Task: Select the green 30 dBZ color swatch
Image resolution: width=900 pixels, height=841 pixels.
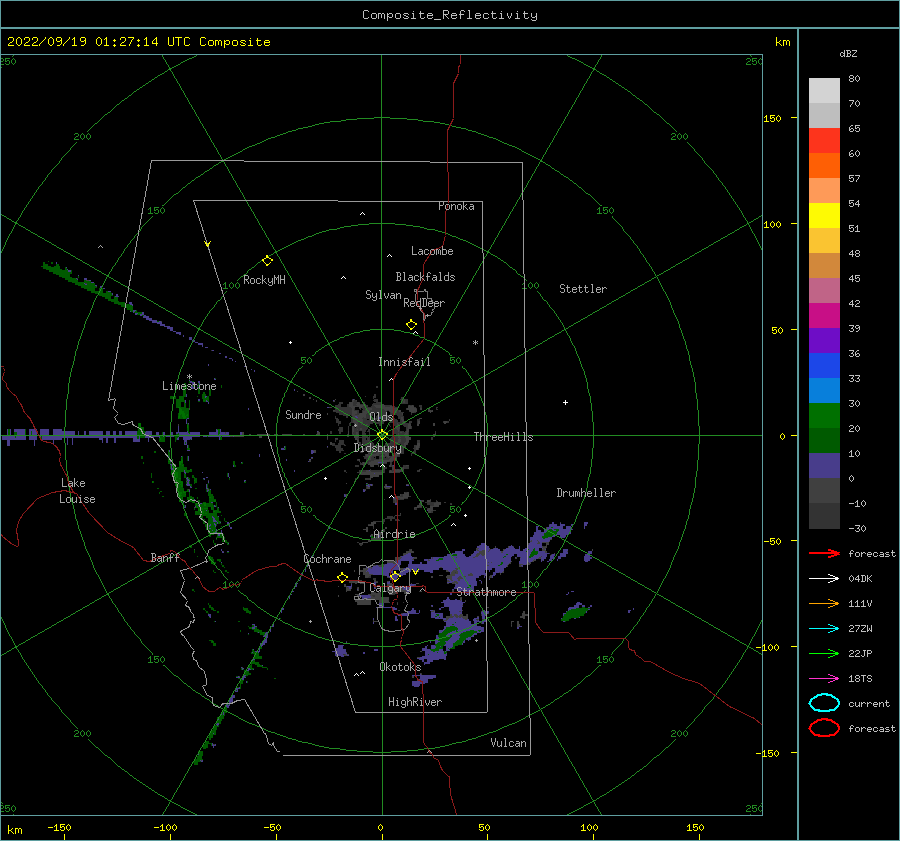Action: click(824, 416)
